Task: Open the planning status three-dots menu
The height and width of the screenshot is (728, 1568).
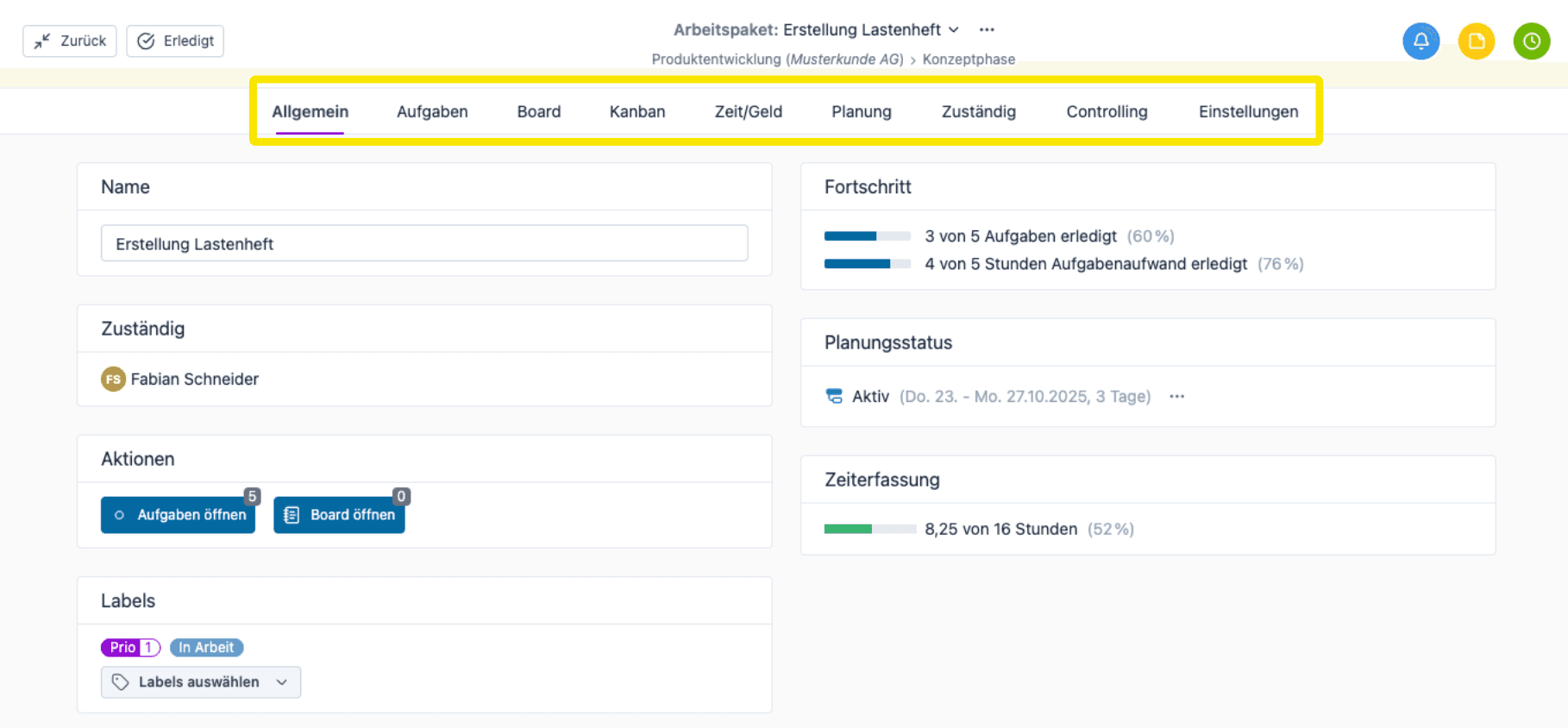Action: pyautogui.click(x=1176, y=396)
